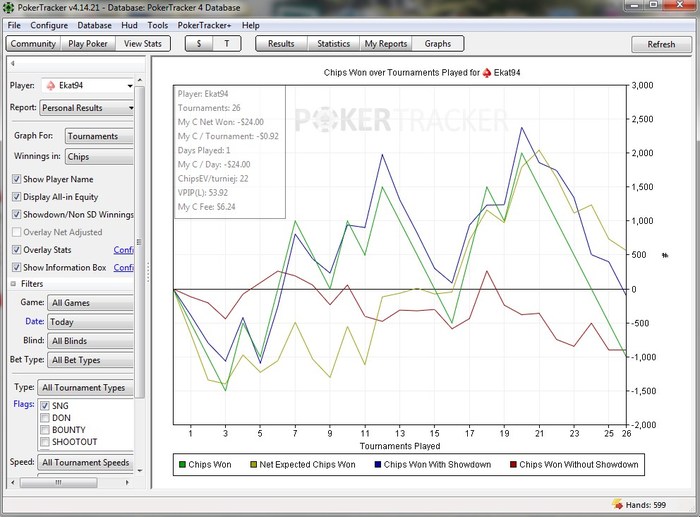This screenshot has height=517, width=700.
Task: Click the horizontal scroll right arrow
Action: tap(127, 482)
